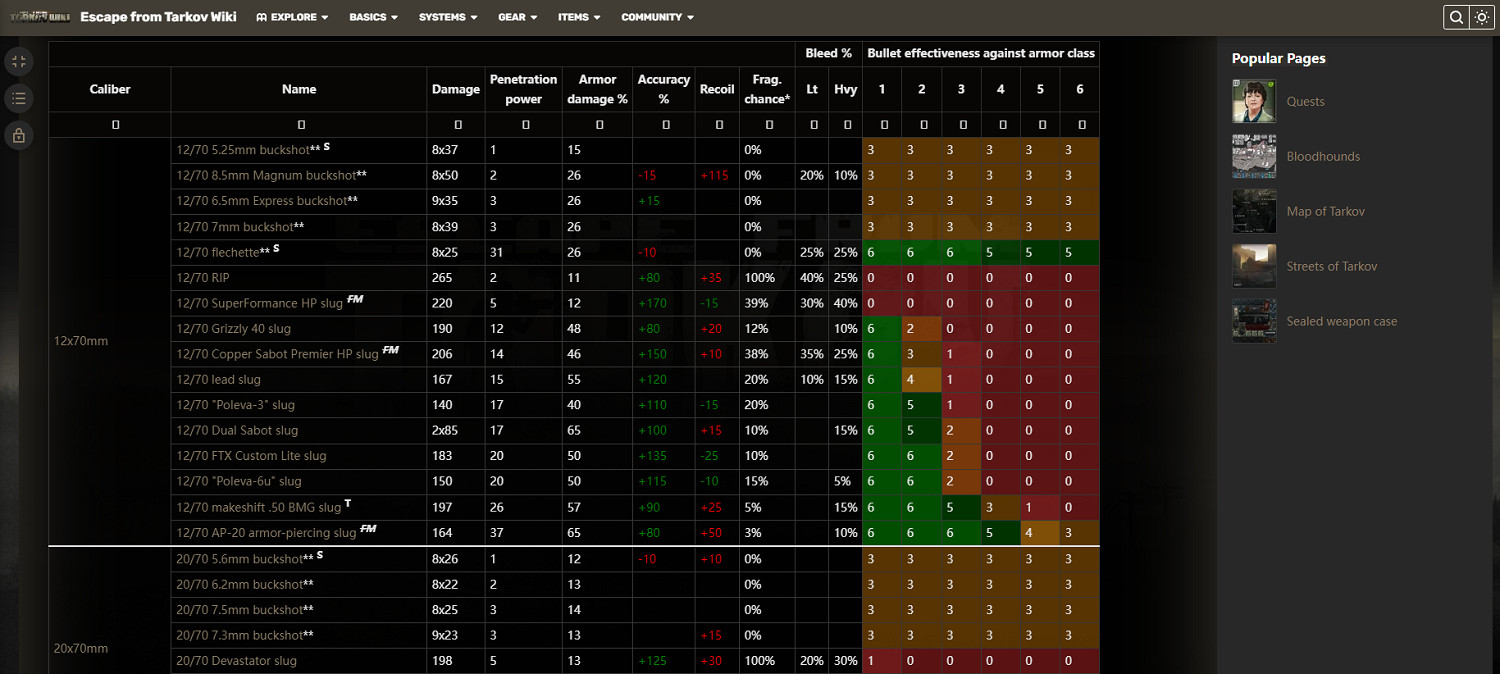Open the Systems menu in navigation bar
1500x674 pixels.
447,17
